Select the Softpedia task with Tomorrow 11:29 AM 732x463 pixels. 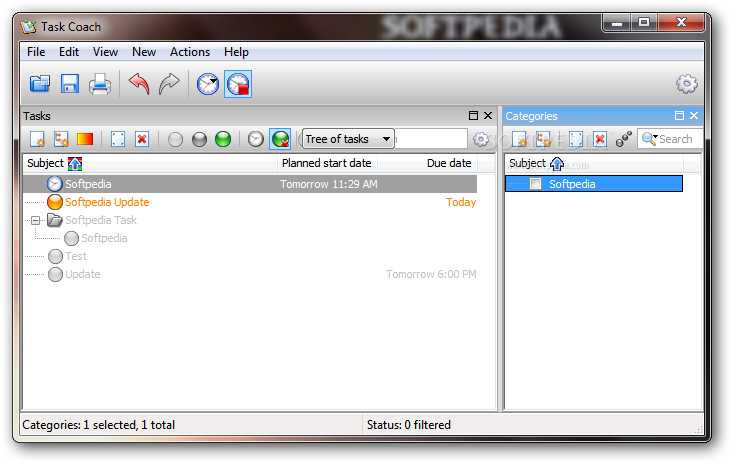tap(250, 184)
